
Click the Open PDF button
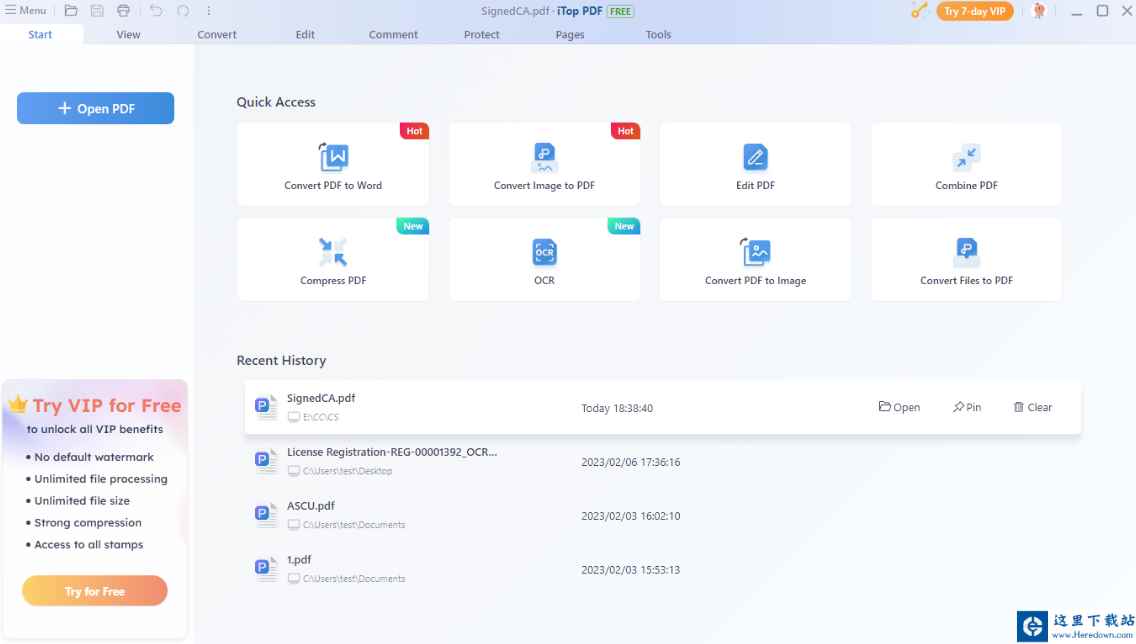96,108
